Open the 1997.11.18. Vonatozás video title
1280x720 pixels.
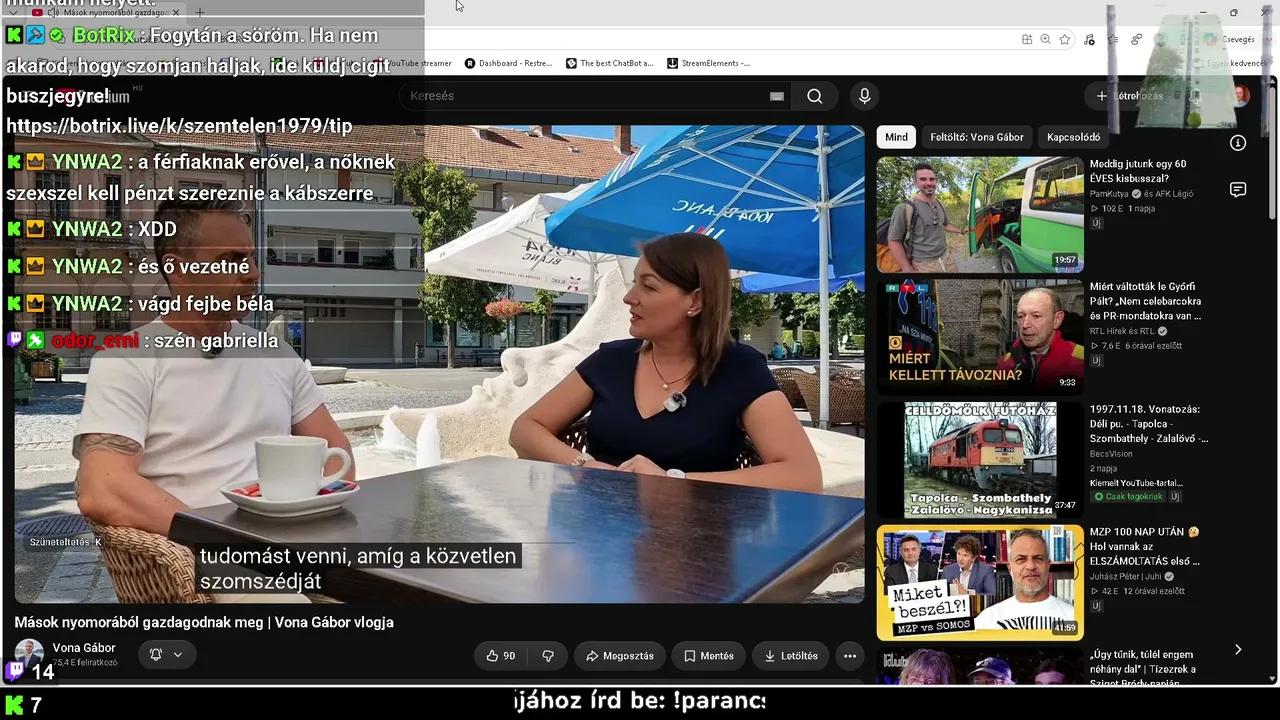click(1149, 424)
